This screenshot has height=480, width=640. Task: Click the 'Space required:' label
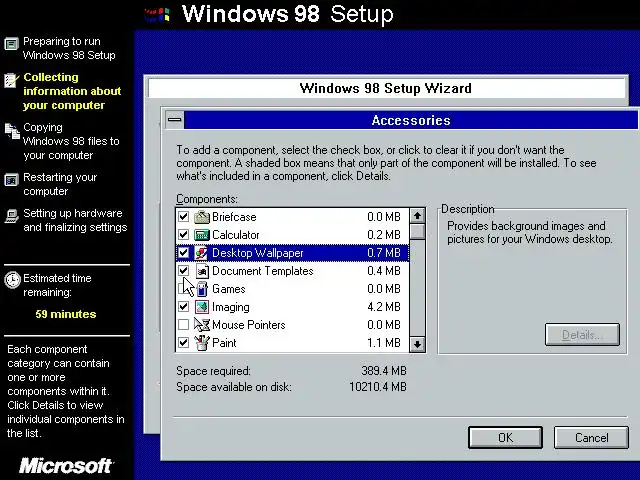pyautogui.click(x=213, y=371)
